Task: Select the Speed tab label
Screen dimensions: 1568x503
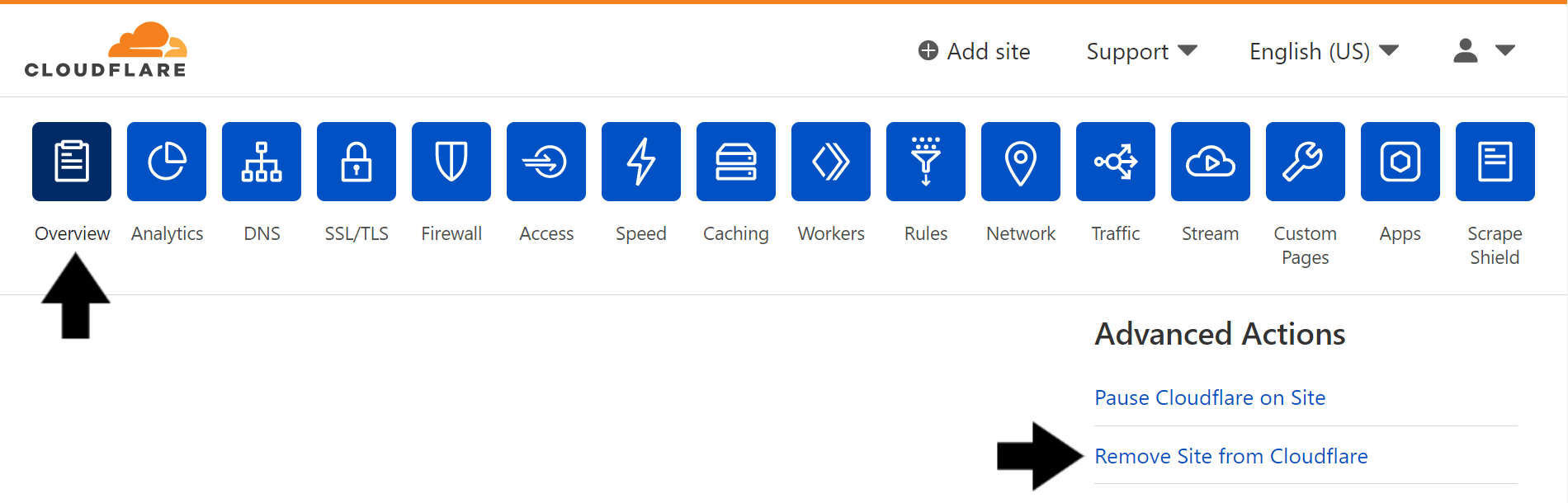Action: click(641, 234)
